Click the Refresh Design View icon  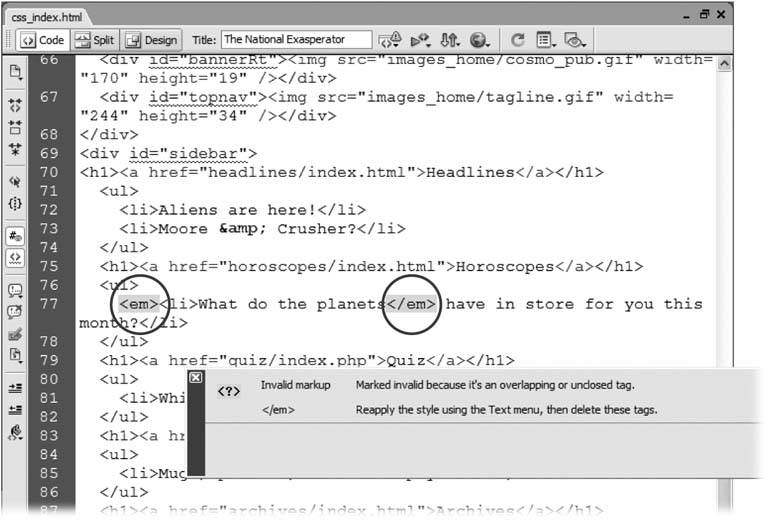point(517,40)
